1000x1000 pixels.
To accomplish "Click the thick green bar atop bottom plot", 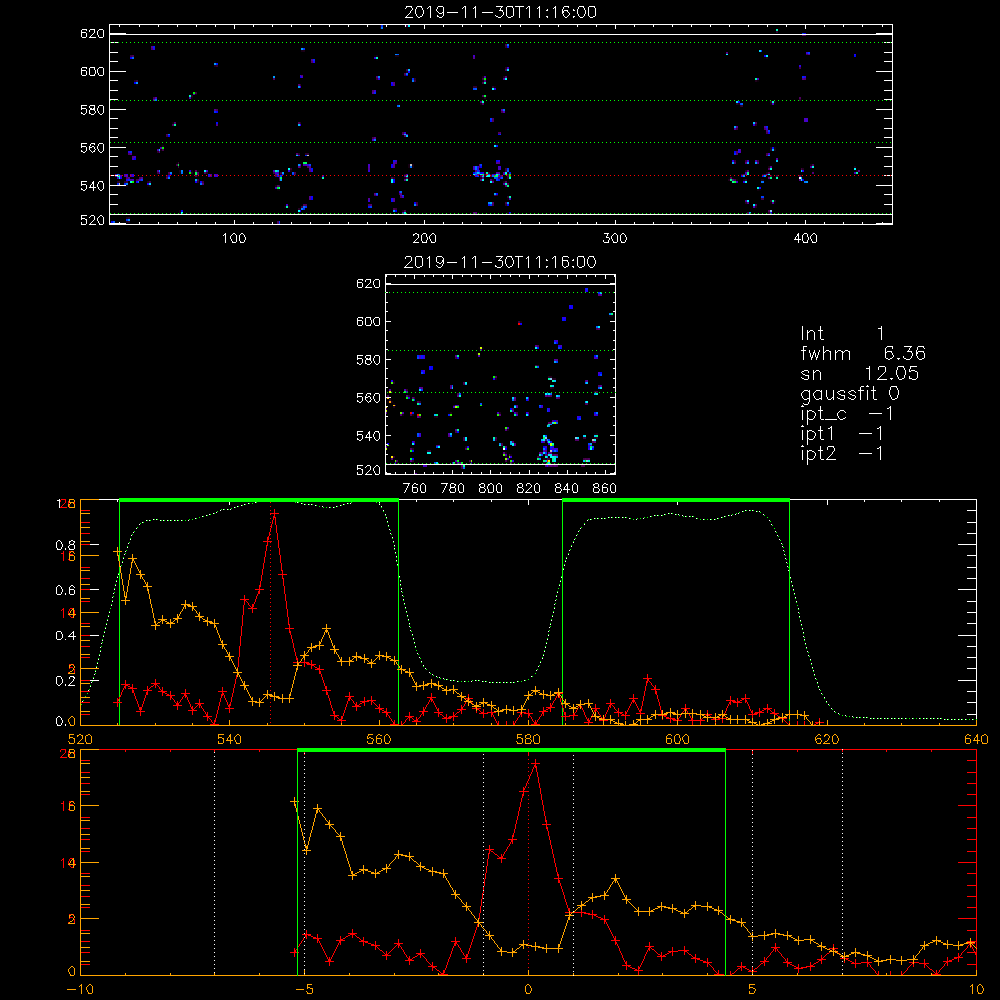I will 511,751.
